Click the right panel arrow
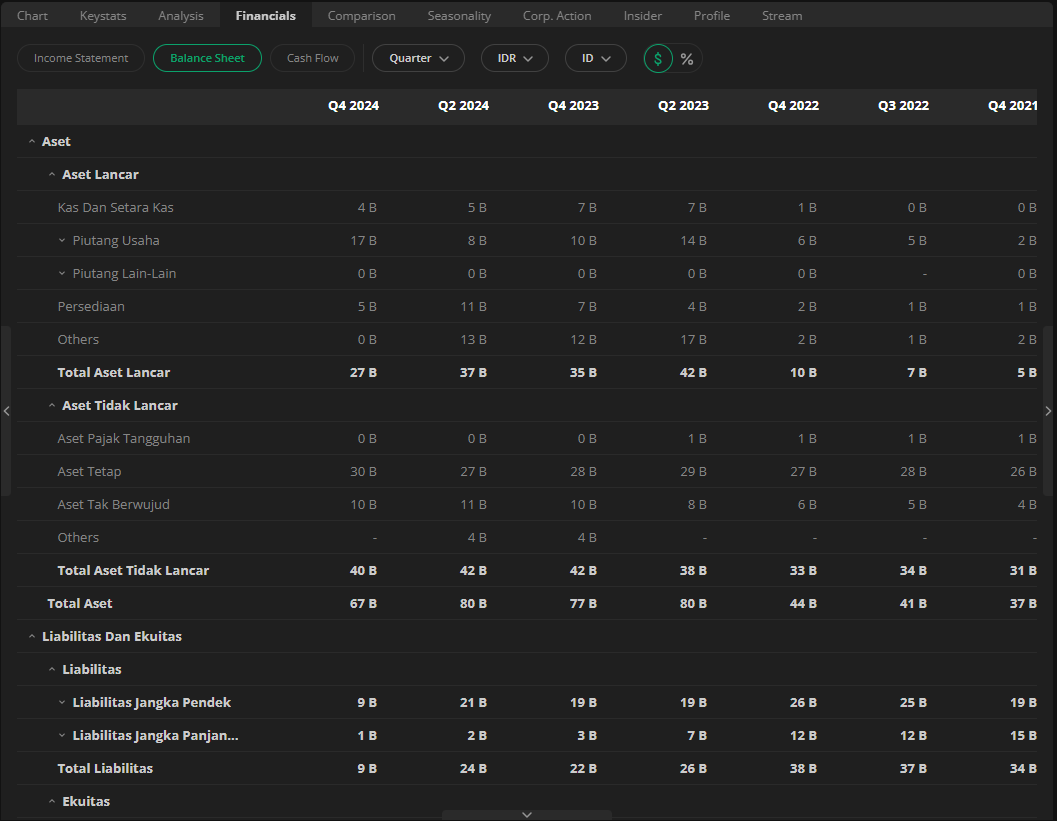1057x821 pixels. click(x=1048, y=411)
